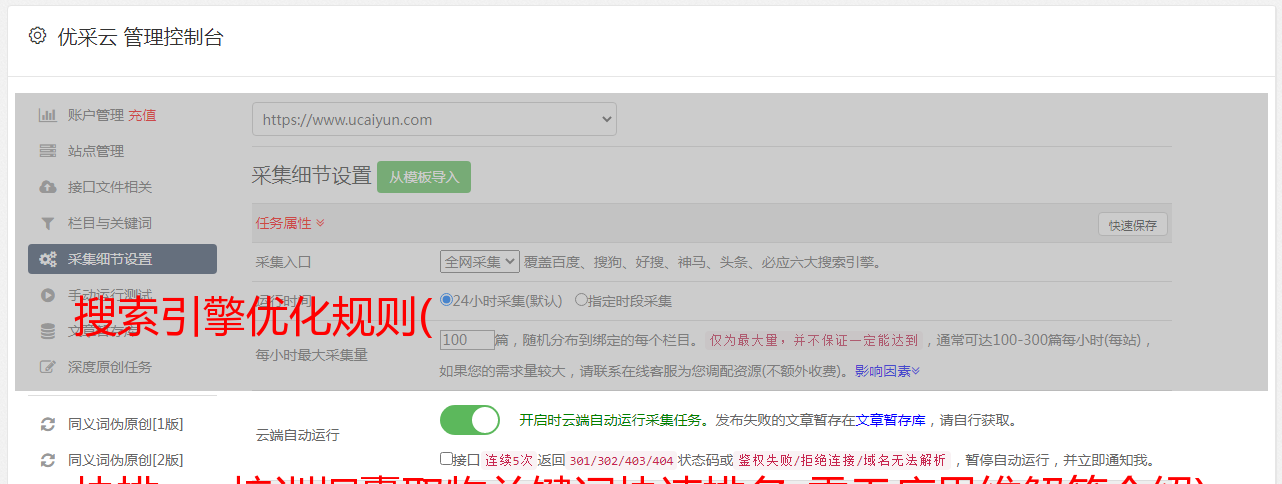Select 采集细节设置 in the sidebar
Image resolution: width=1282 pixels, height=484 pixels.
(122, 259)
